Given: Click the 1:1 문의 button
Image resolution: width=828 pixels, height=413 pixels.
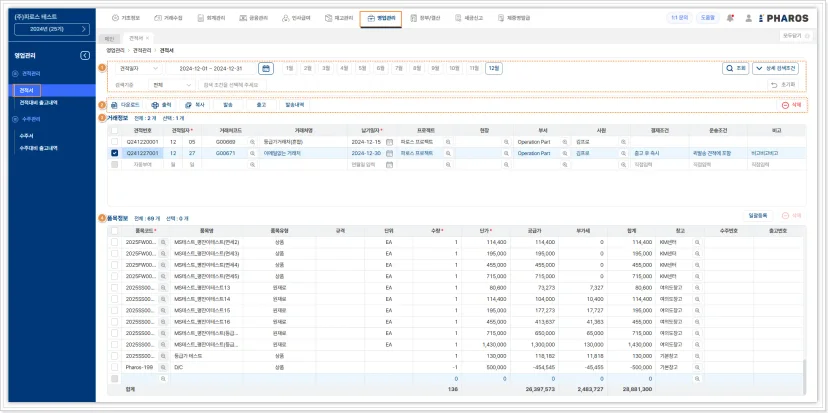Looking at the screenshot, I should click(679, 18).
